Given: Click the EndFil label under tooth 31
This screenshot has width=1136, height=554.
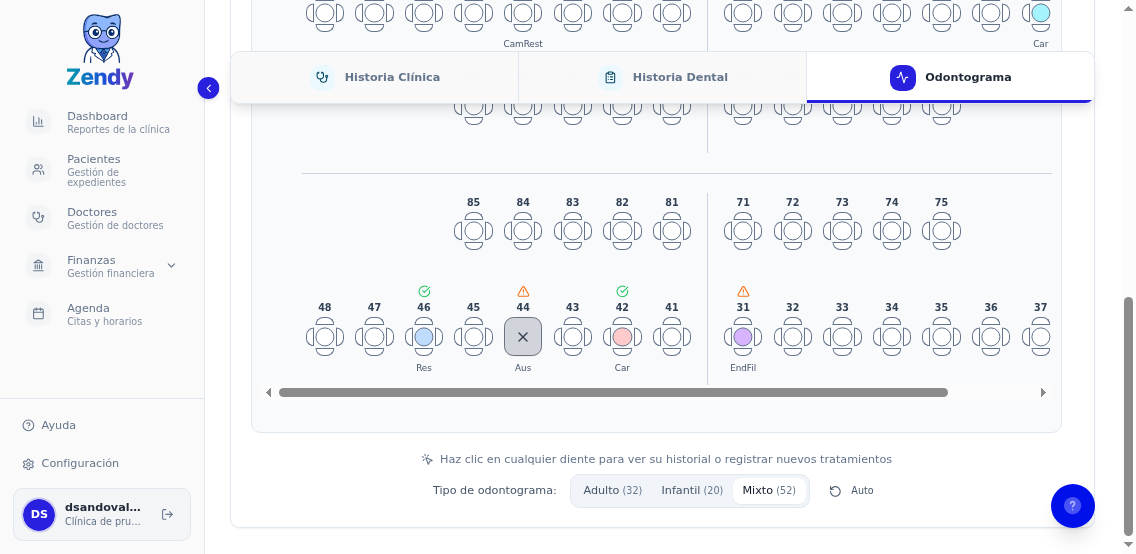Looking at the screenshot, I should (x=743, y=368).
